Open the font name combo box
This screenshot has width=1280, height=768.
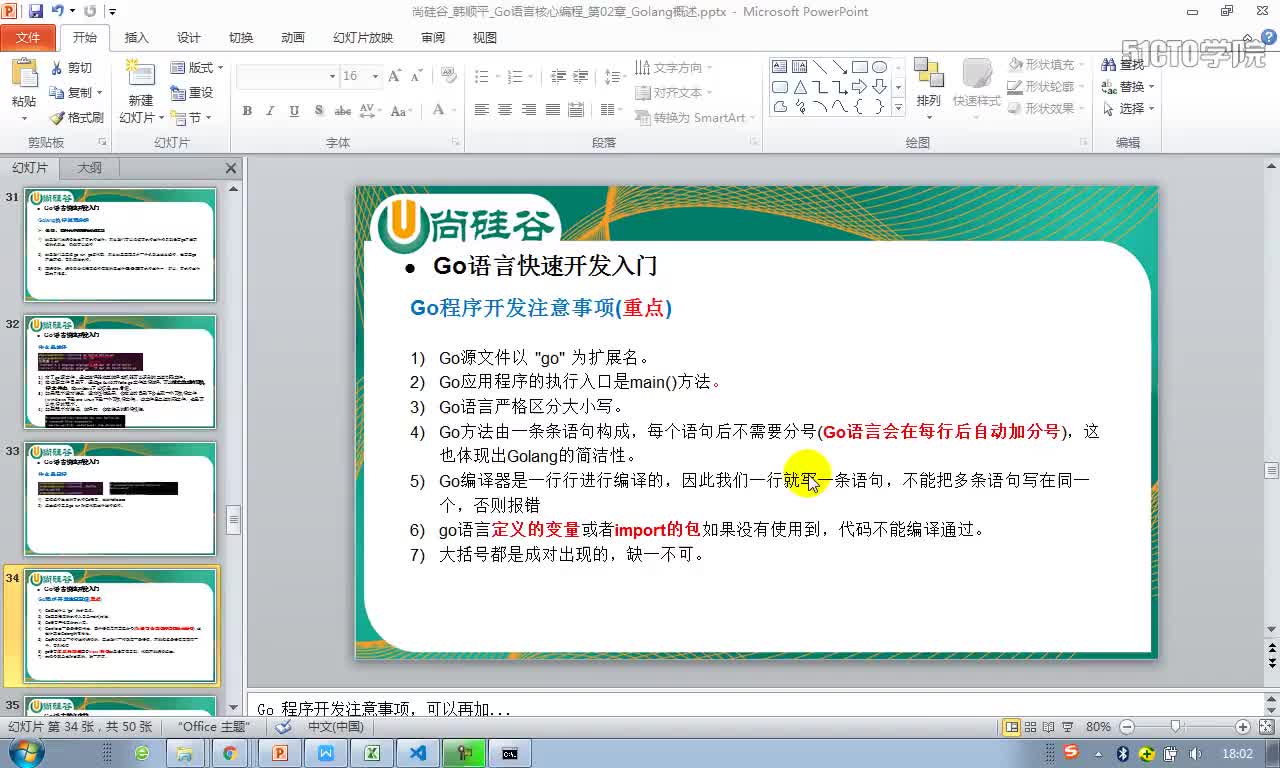pyautogui.click(x=288, y=76)
